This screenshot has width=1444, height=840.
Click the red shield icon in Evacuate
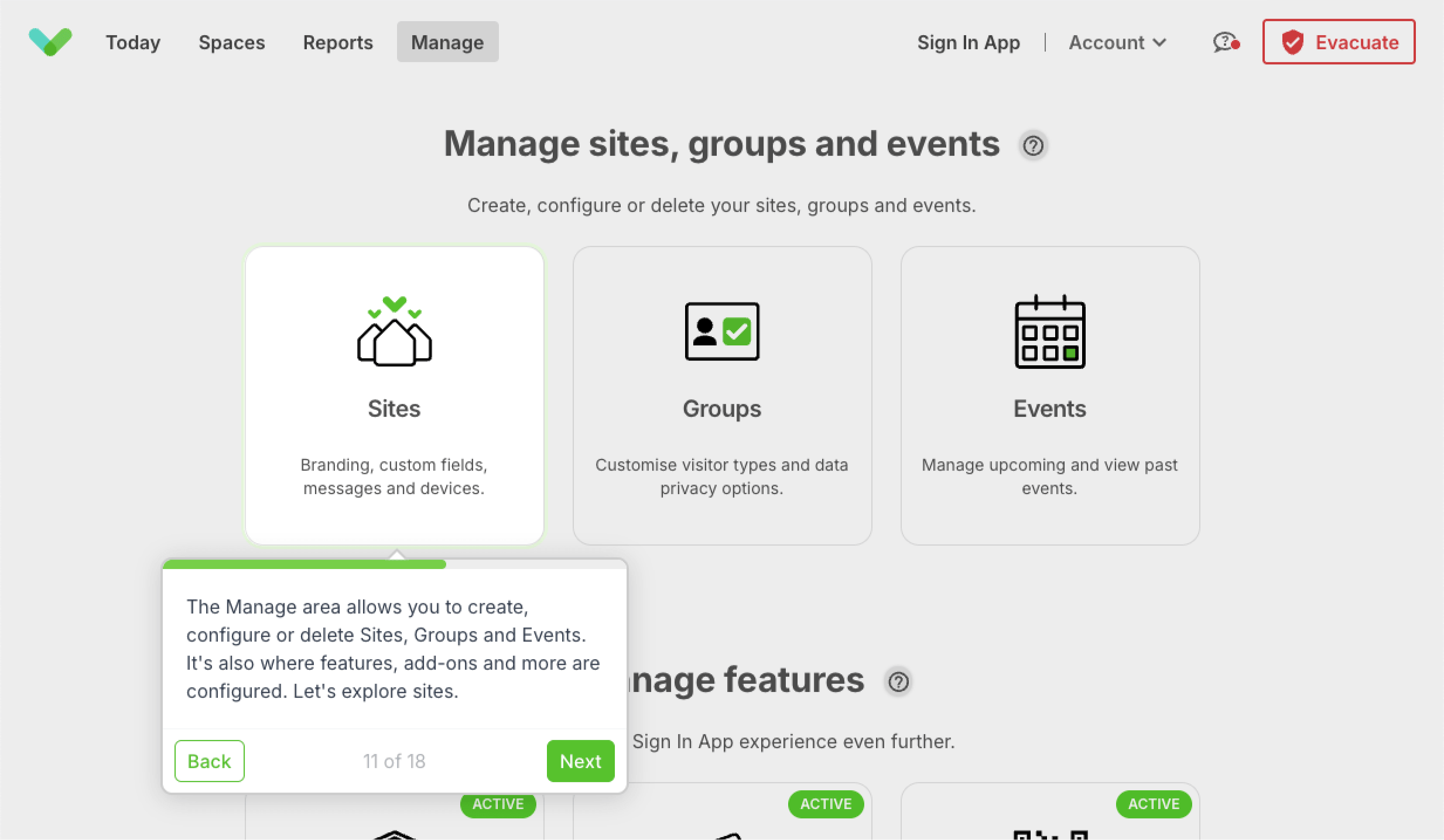[x=1292, y=42]
